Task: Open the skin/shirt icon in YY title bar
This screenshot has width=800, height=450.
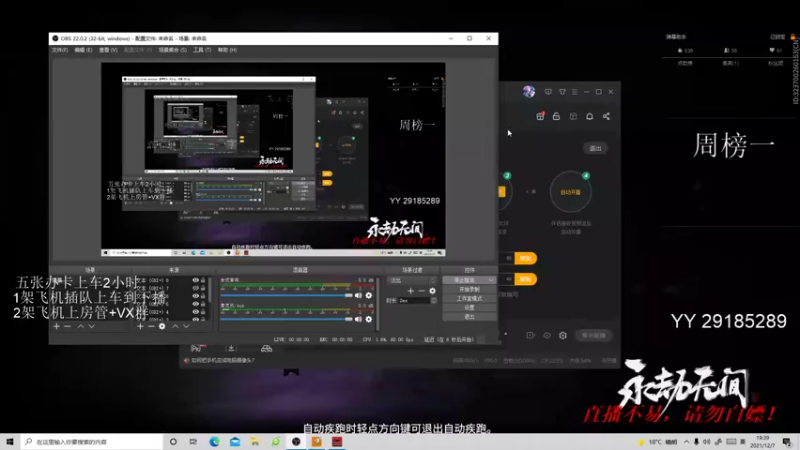Action: pyautogui.click(x=562, y=92)
